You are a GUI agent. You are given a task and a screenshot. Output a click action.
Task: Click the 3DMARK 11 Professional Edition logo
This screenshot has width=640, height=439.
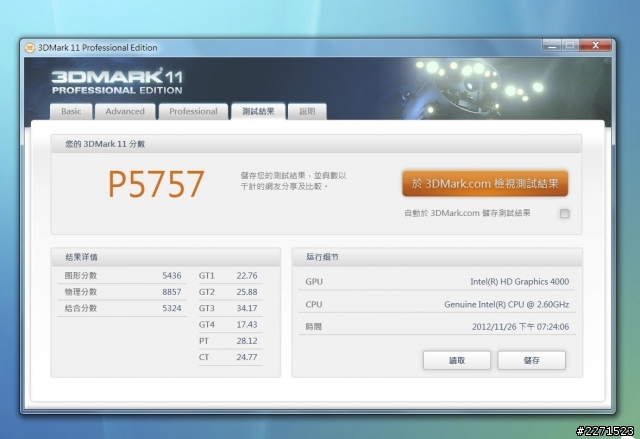click(117, 82)
